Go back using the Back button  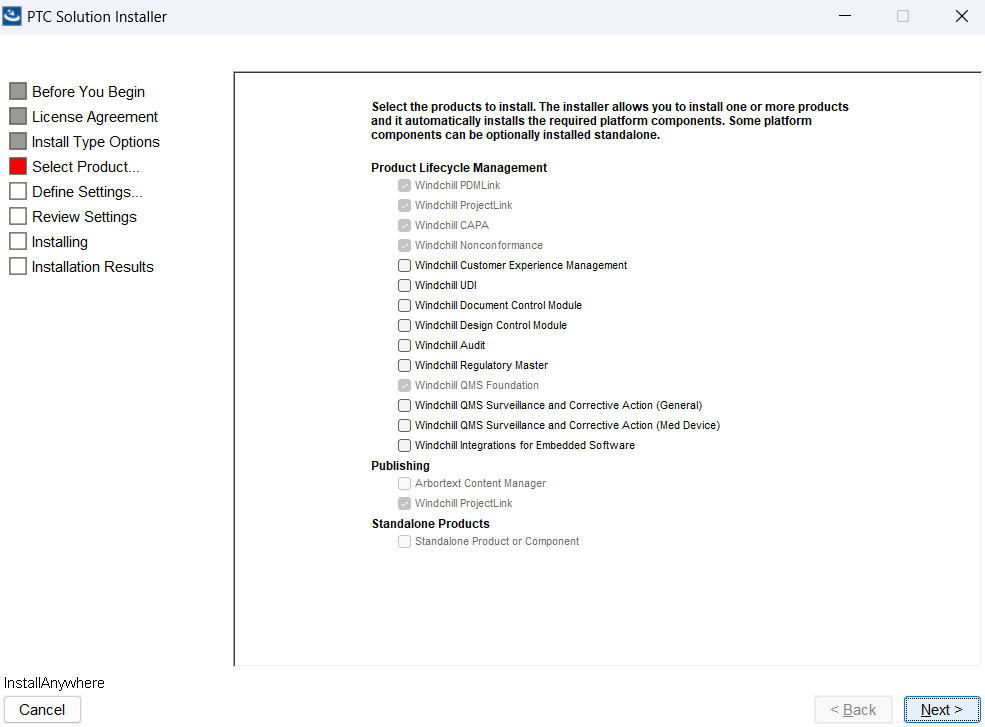[x=853, y=710]
